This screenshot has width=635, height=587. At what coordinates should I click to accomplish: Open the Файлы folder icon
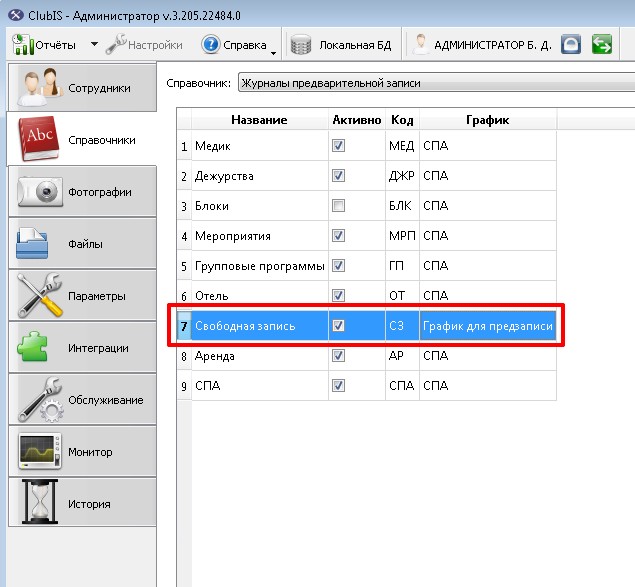32,243
